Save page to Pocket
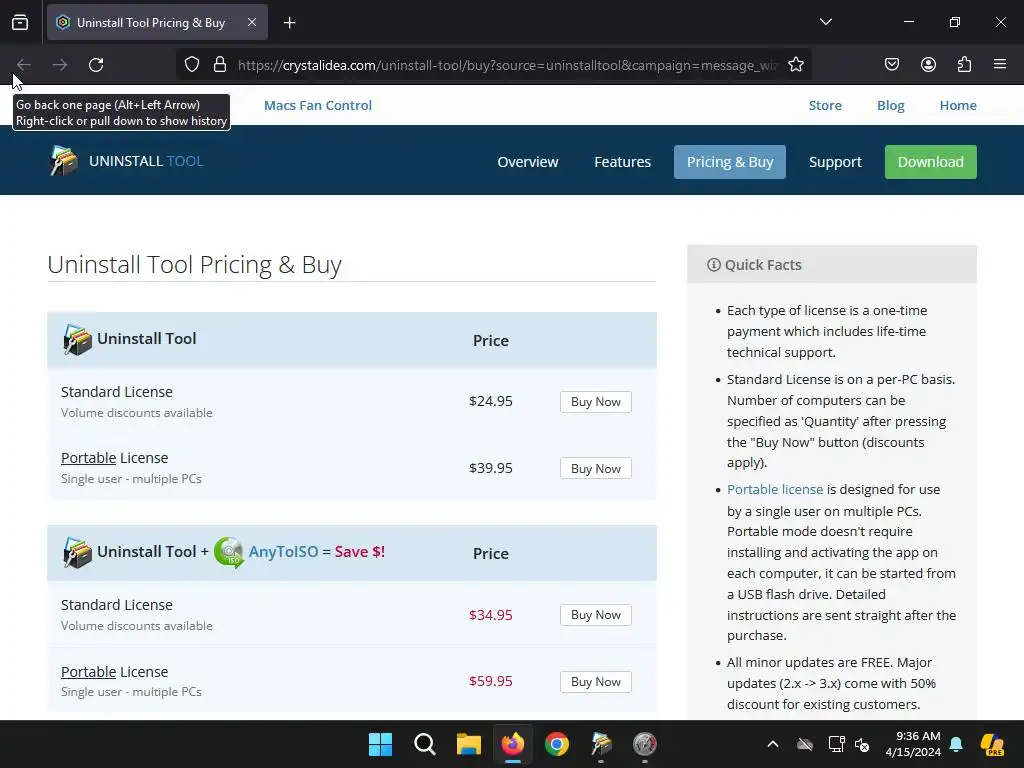The height and width of the screenshot is (768, 1024). [891, 65]
